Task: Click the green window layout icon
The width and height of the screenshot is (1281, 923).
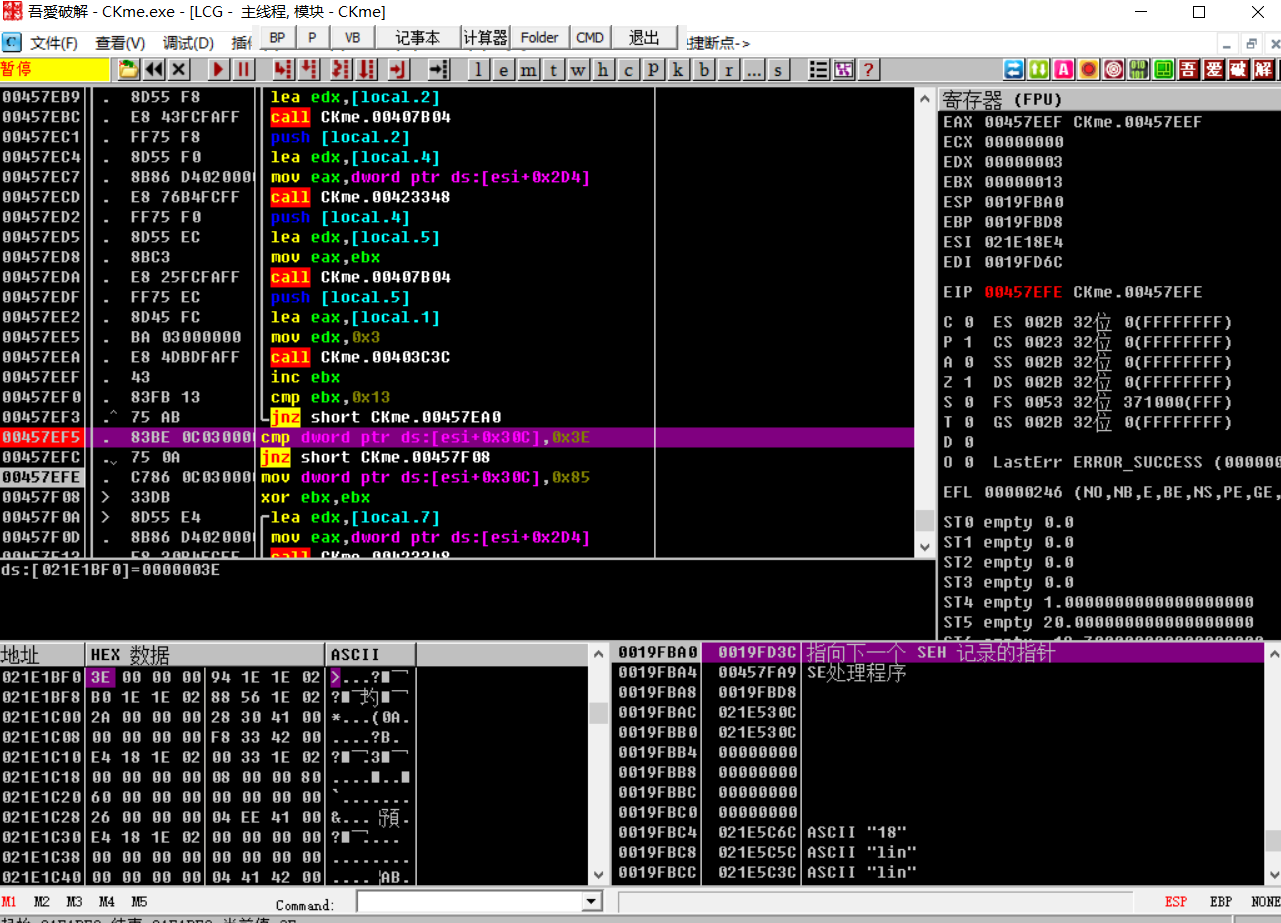Action: (x=1164, y=69)
